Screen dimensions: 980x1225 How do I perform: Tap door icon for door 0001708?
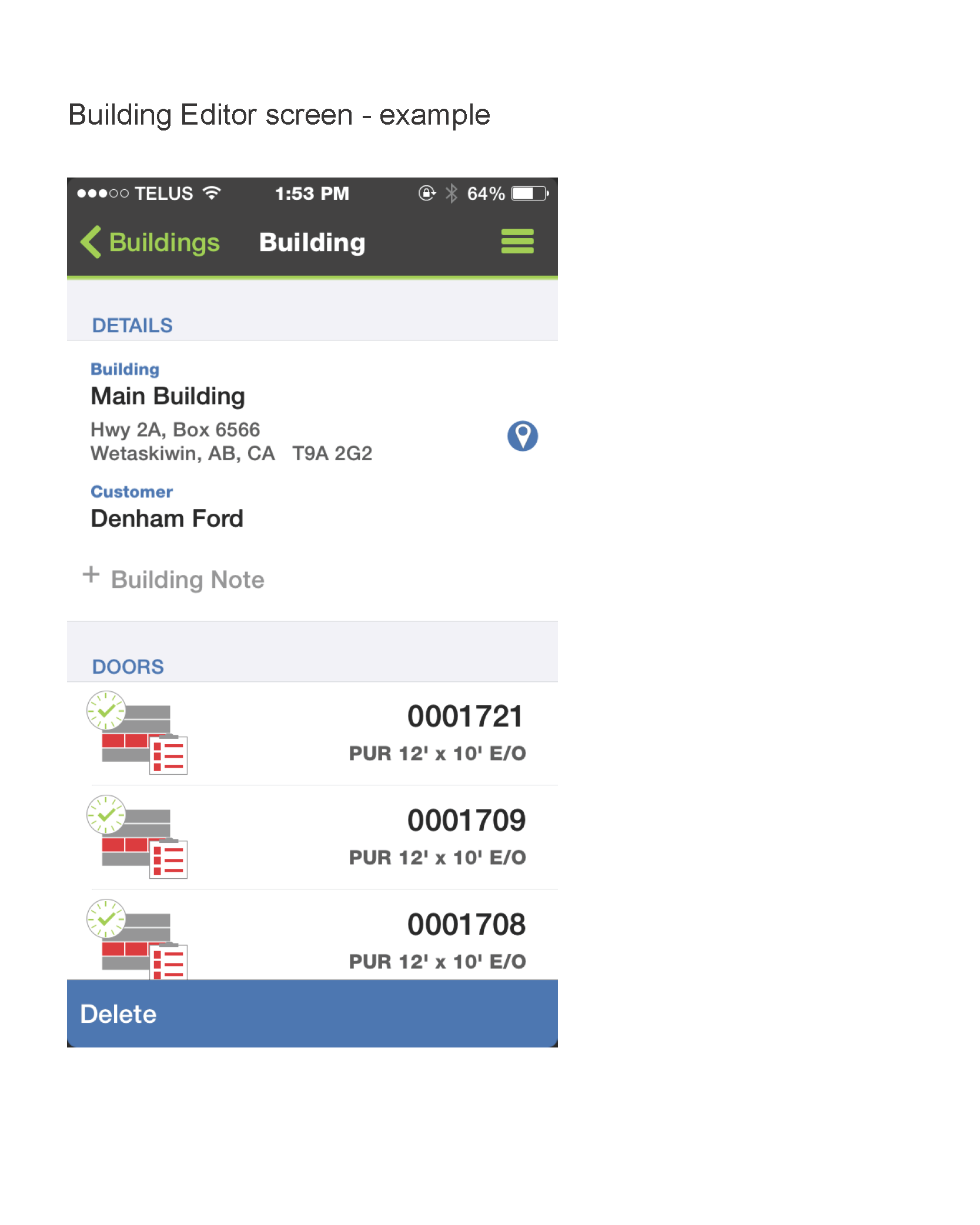pyautogui.click(x=137, y=939)
